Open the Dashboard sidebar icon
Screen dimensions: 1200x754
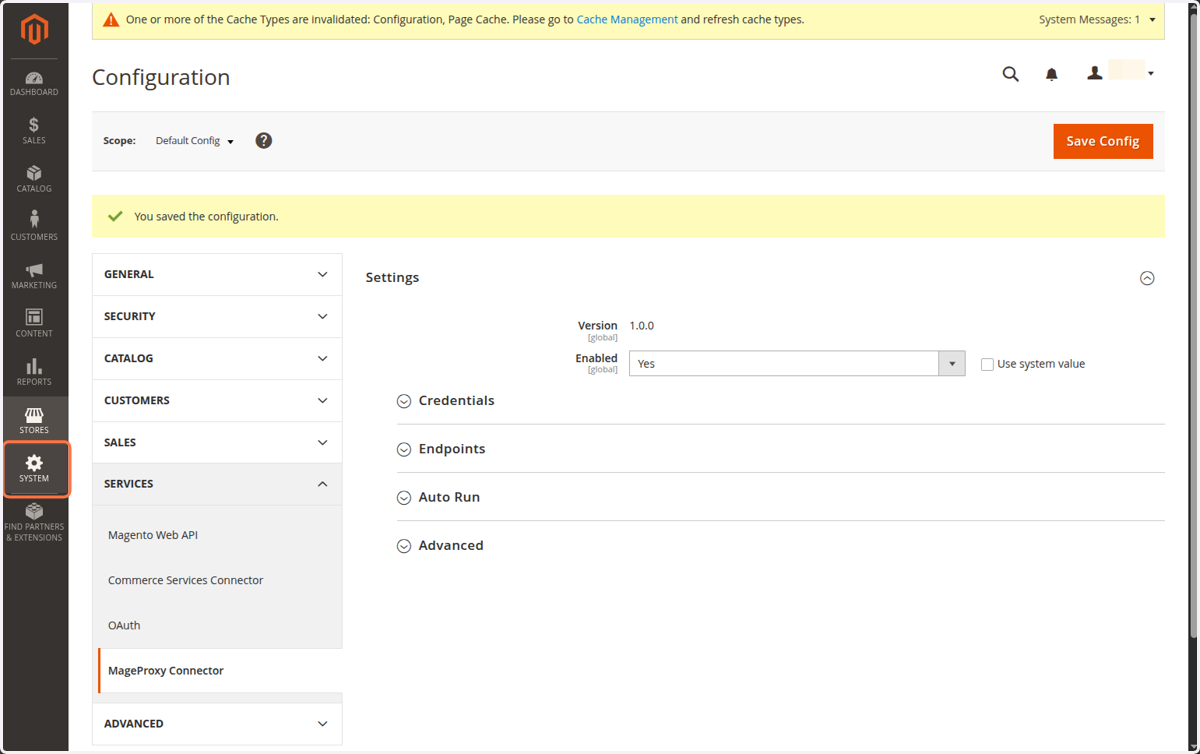click(x=34, y=84)
